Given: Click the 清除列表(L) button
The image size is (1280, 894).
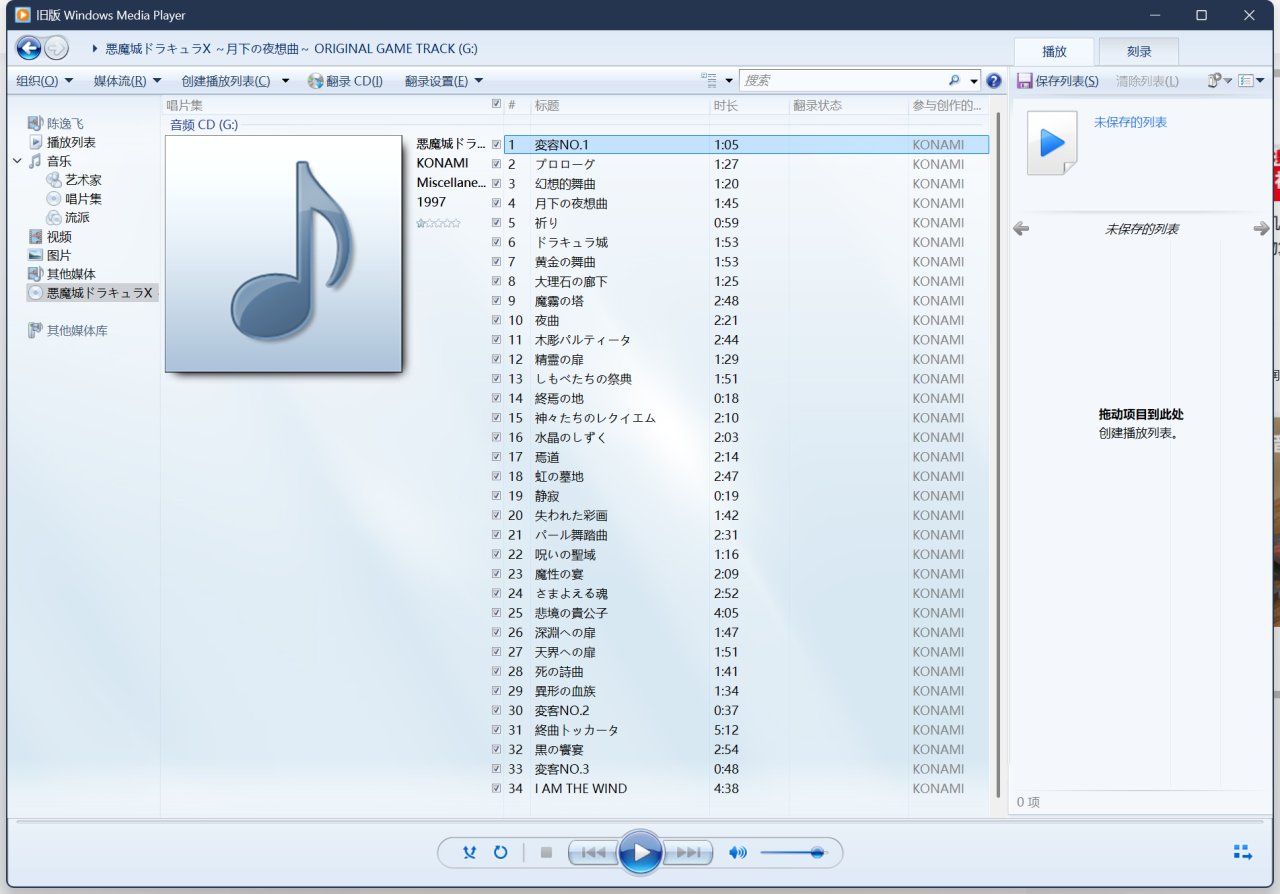Looking at the screenshot, I should [x=1147, y=81].
